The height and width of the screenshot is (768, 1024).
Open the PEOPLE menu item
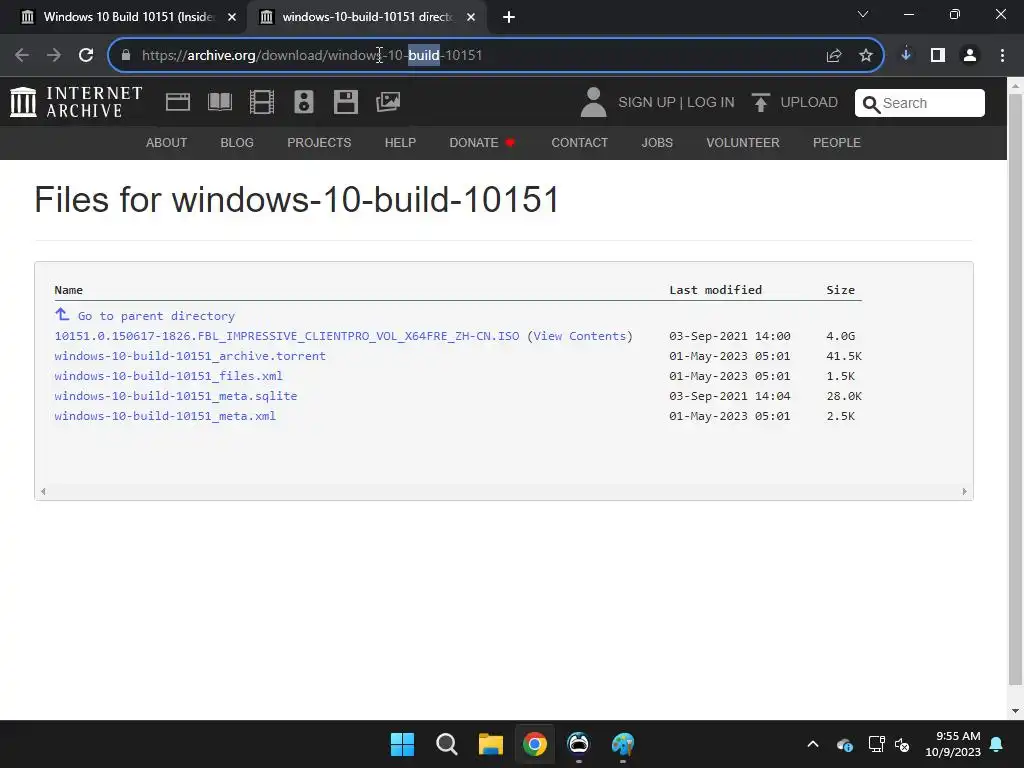[837, 142]
